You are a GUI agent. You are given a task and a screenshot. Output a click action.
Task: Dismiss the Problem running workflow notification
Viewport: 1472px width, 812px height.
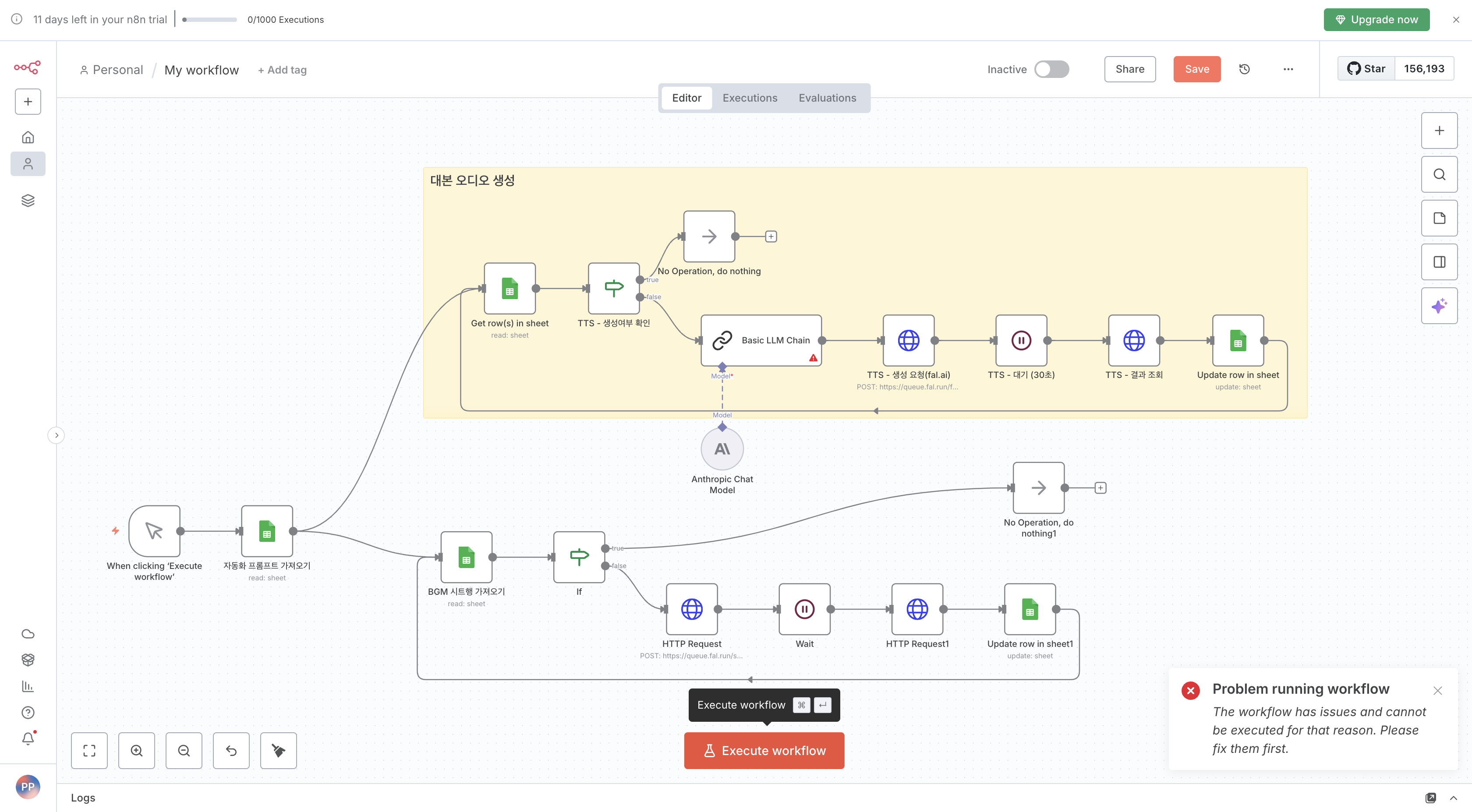pos(1438,690)
